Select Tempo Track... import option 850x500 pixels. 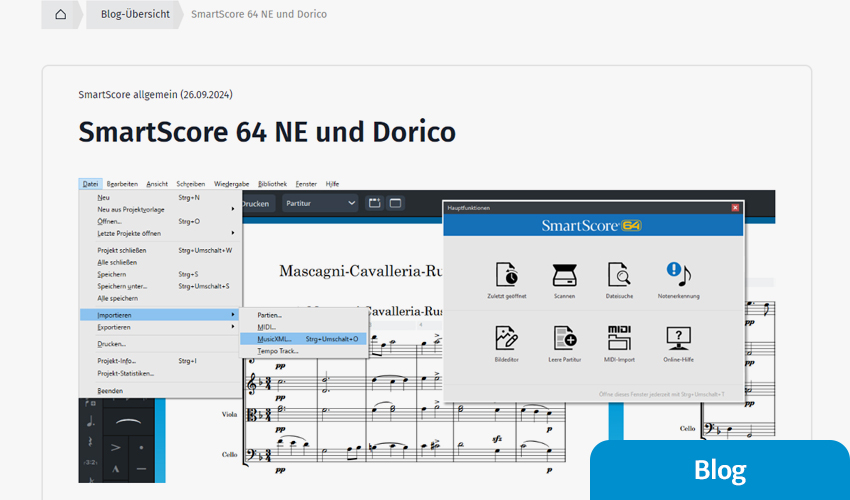pyautogui.click(x=278, y=351)
